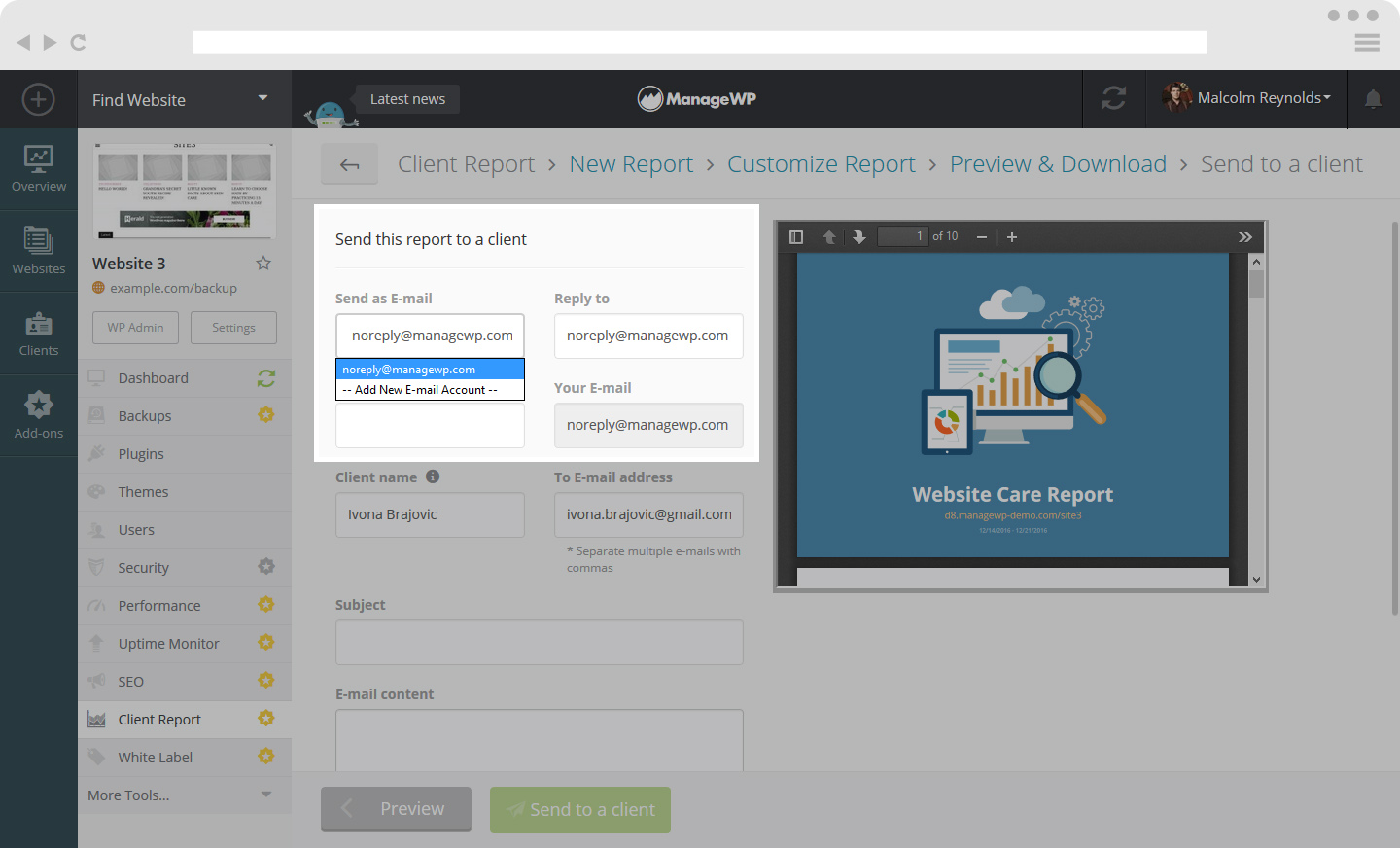Open Security in site menu
1400x848 pixels.
[x=143, y=568]
